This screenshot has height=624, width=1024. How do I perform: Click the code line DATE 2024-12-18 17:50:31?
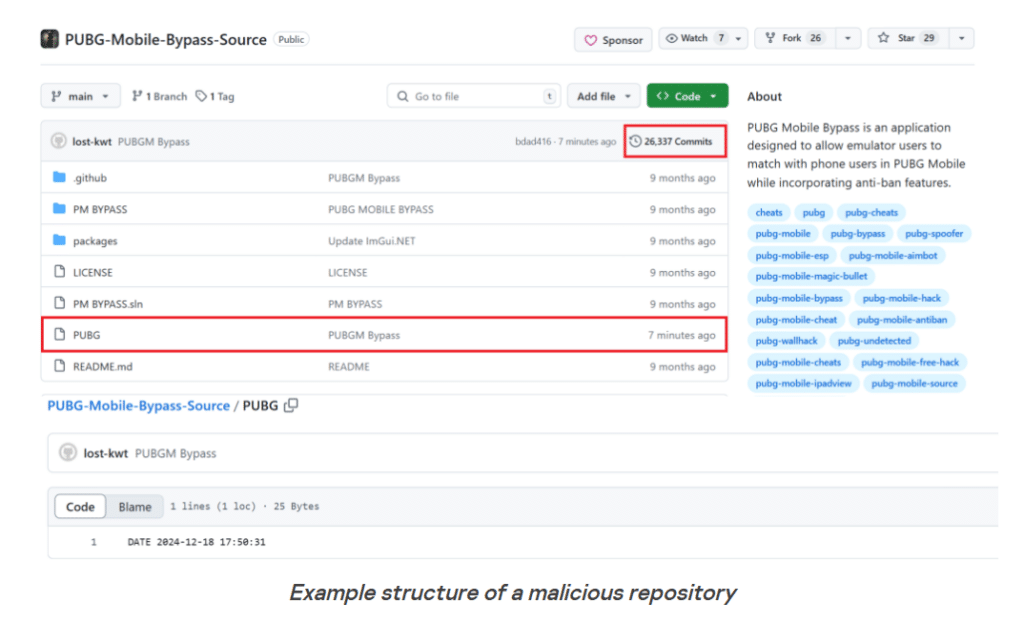196,542
